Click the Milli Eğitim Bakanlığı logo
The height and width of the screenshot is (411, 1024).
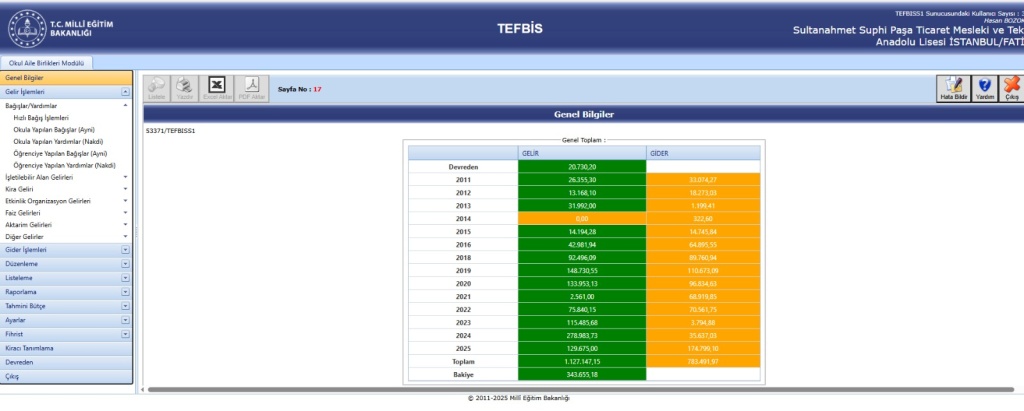27,27
